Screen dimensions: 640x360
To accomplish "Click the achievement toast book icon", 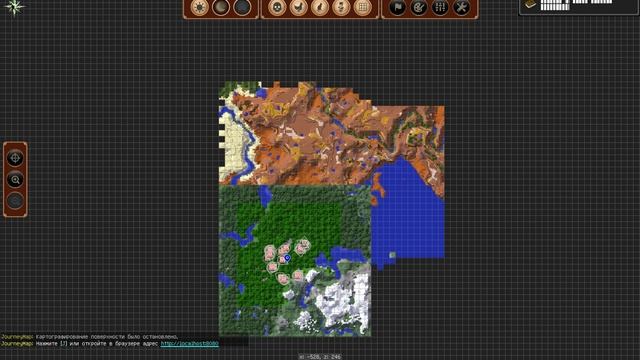I will pos(531,4).
